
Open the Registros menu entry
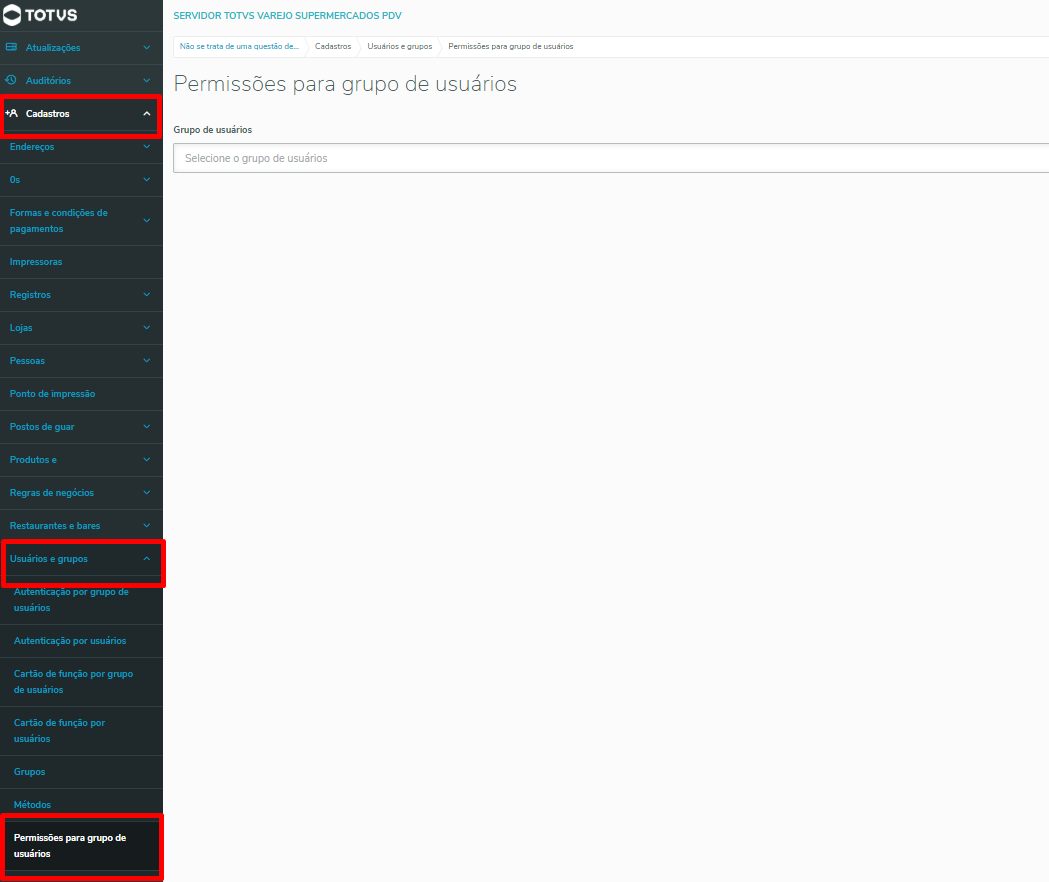[81, 294]
